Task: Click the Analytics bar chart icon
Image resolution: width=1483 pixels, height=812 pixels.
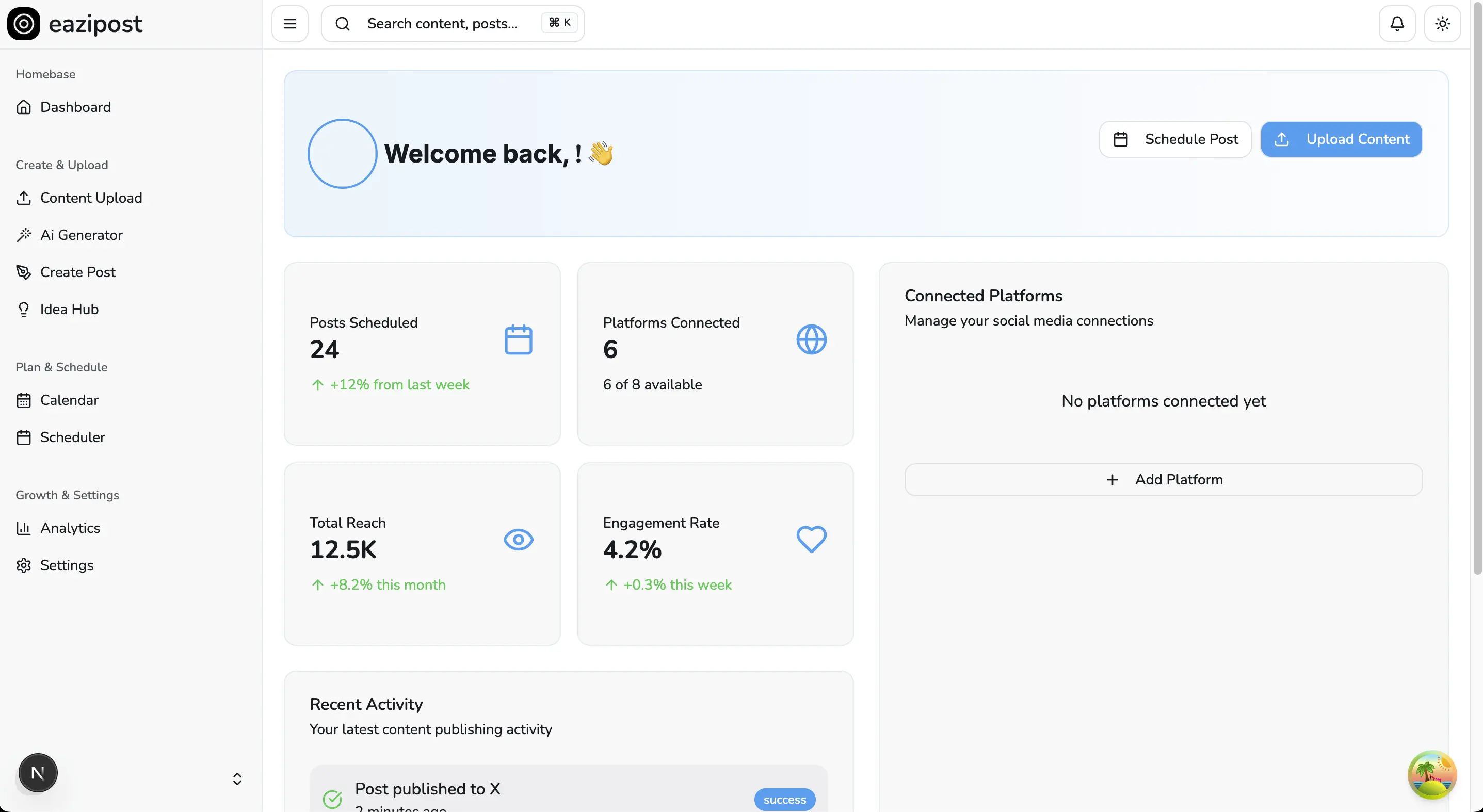Action: 24,528
